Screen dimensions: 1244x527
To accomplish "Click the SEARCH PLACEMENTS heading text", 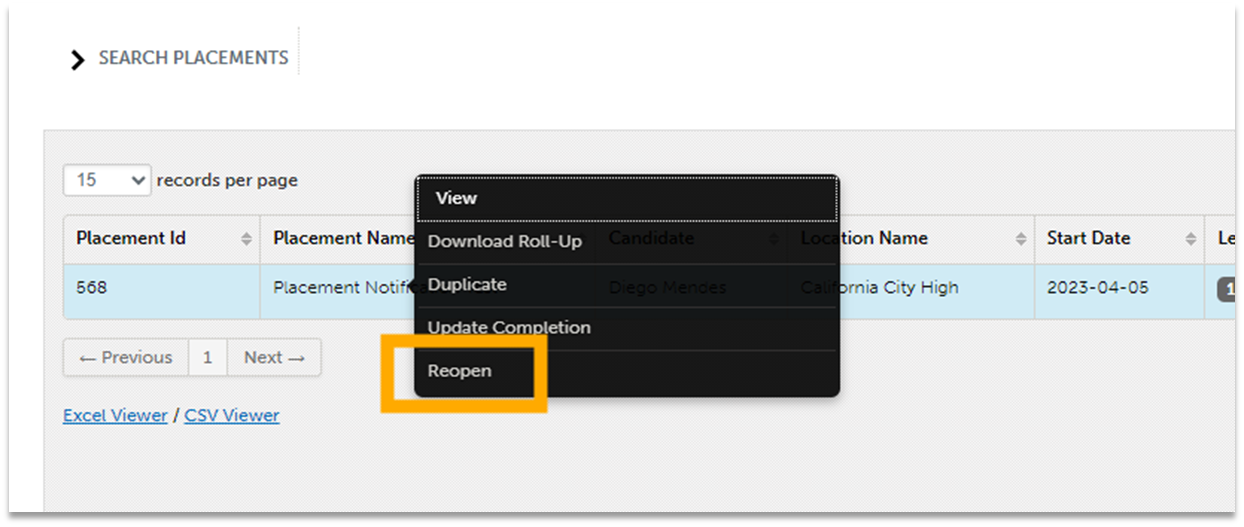I will tap(193, 58).
